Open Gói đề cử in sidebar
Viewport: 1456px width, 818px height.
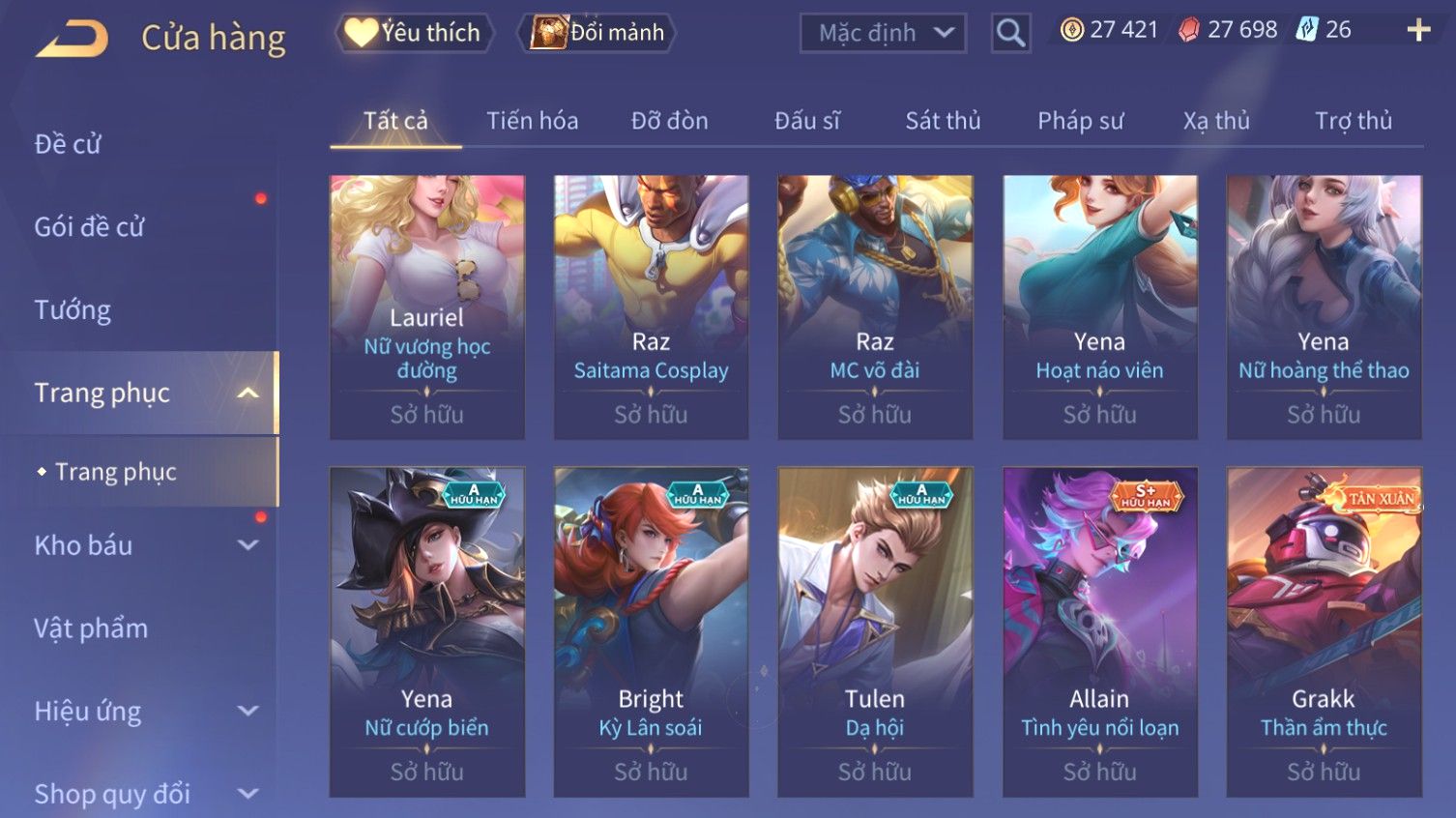coord(89,227)
